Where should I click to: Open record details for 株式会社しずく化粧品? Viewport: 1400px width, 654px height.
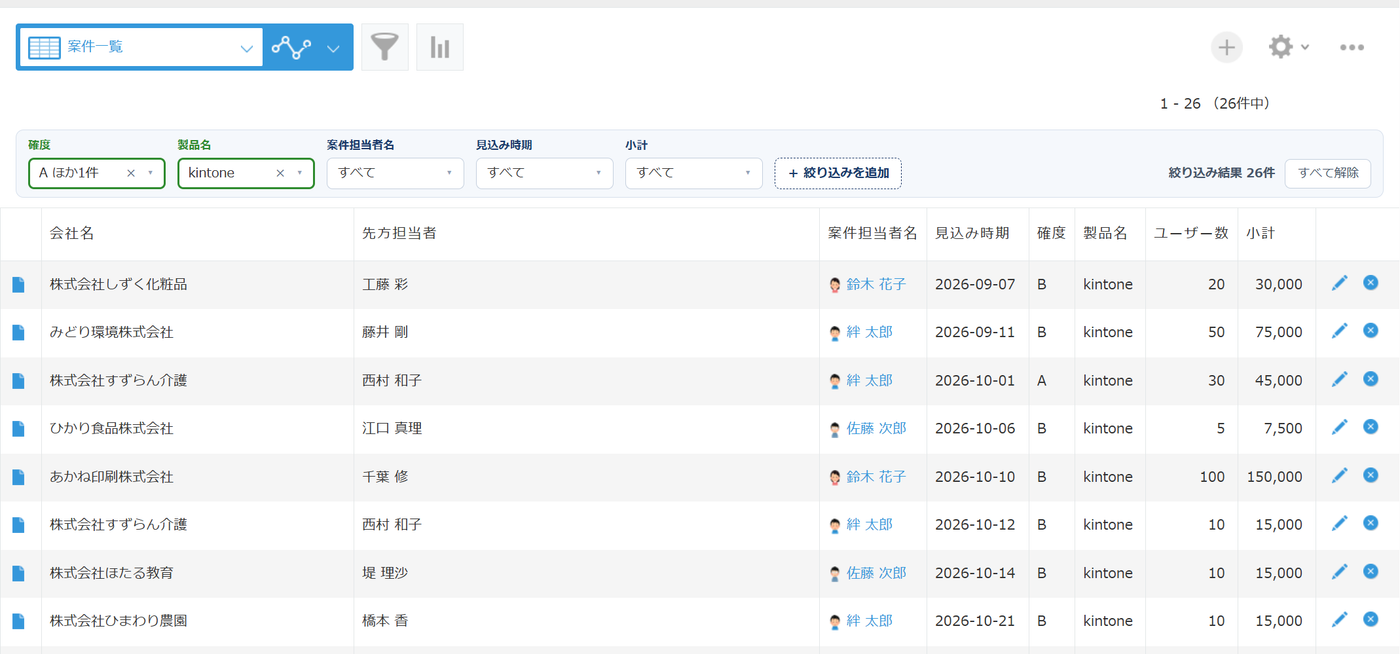pyautogui.click(x=18, y=285)
